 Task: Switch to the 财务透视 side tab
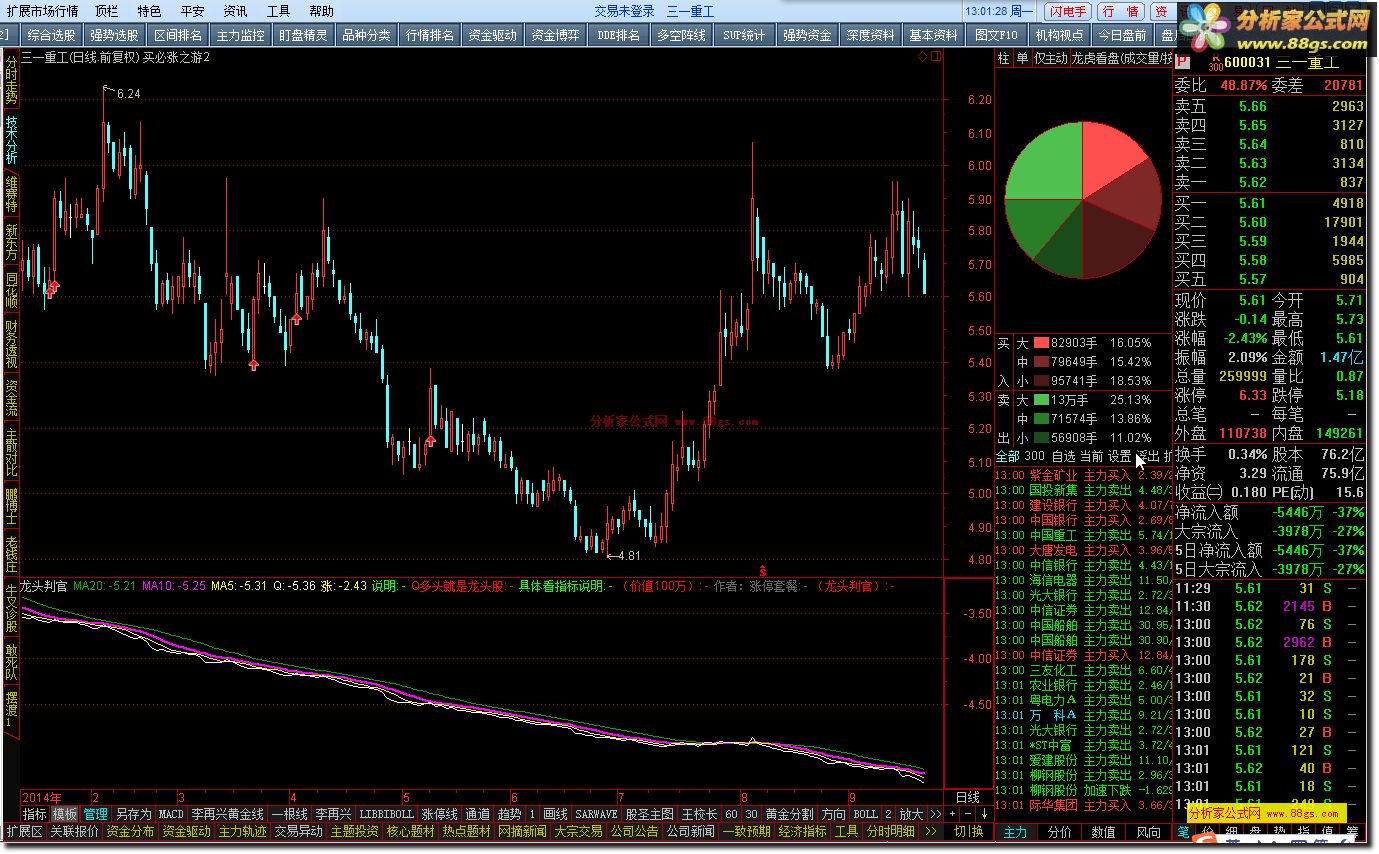point(11,344)
